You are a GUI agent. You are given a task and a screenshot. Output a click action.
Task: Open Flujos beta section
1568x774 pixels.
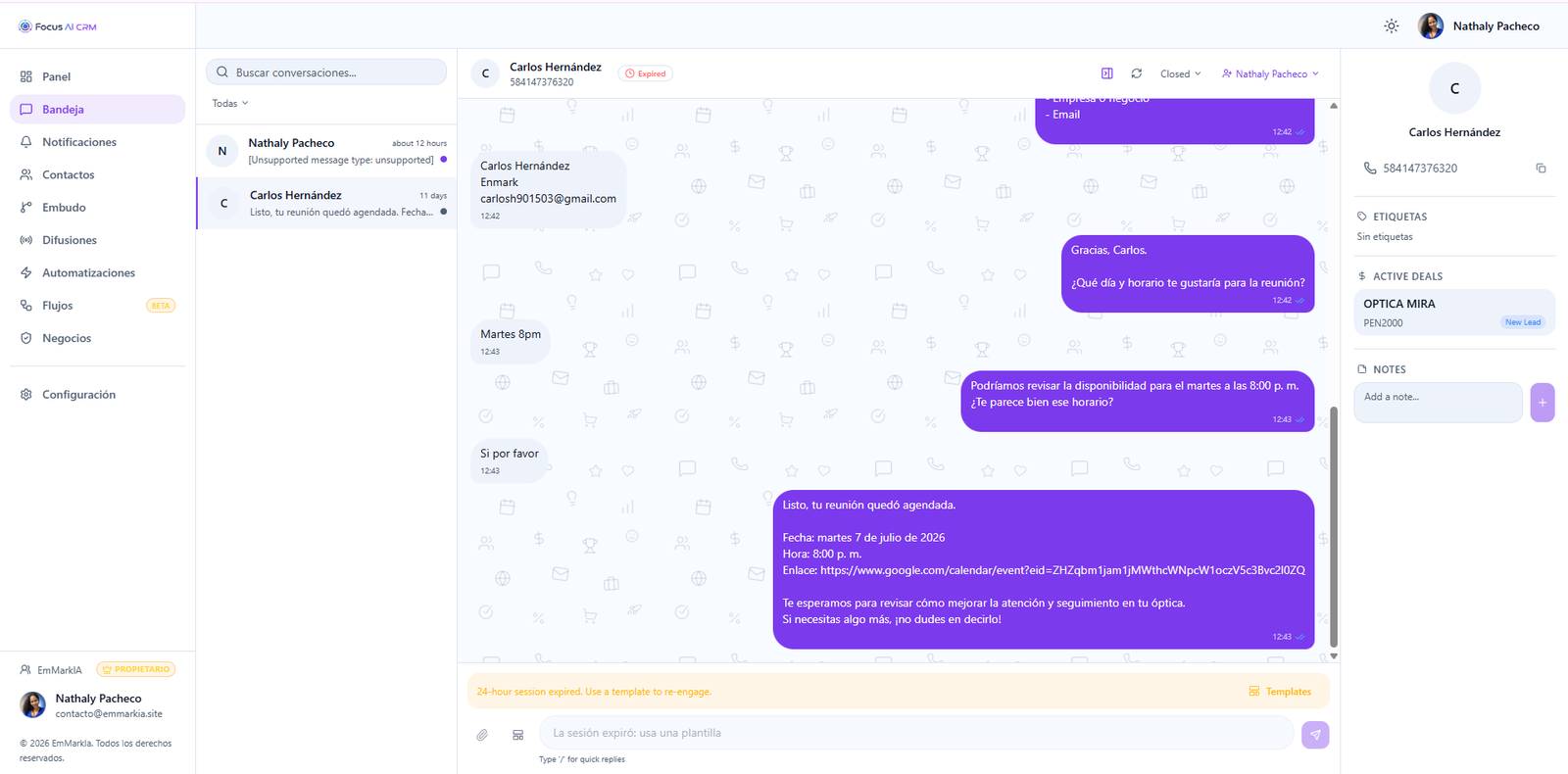(97, 306)
